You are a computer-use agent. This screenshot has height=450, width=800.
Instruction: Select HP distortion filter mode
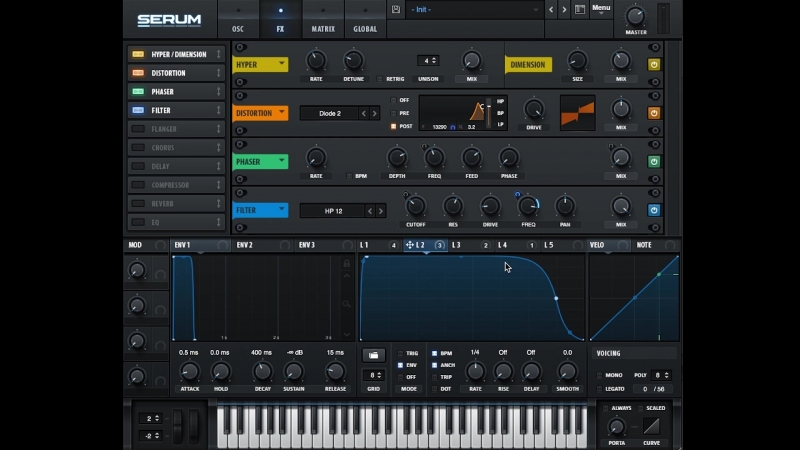[x=501, y=102]
